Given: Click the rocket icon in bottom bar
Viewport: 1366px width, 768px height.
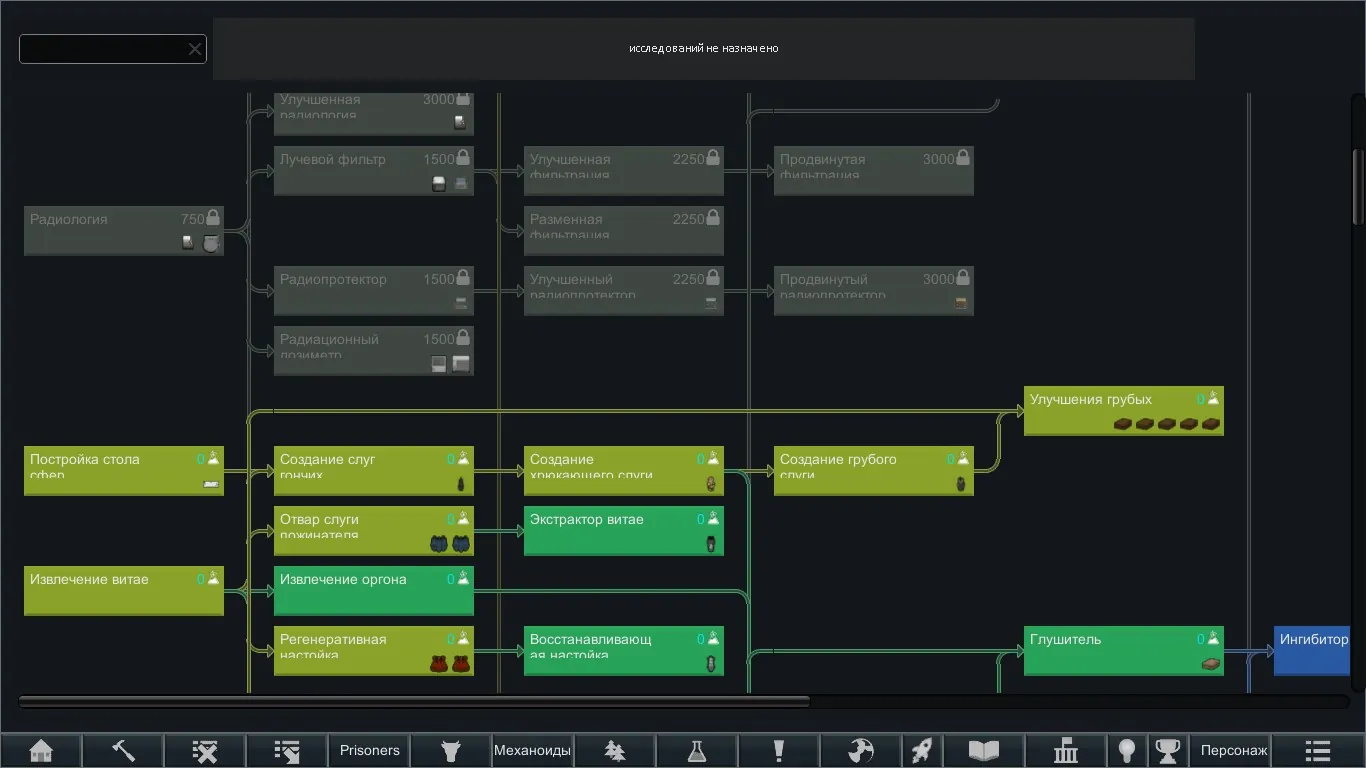Looking at the screenshot, I should (922, 750).
